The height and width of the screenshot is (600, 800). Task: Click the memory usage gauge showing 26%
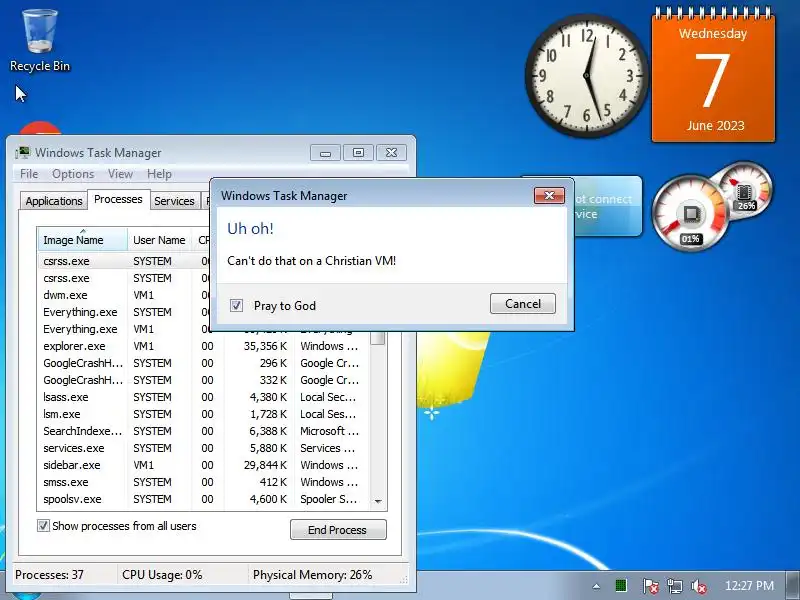pos(746,189)
